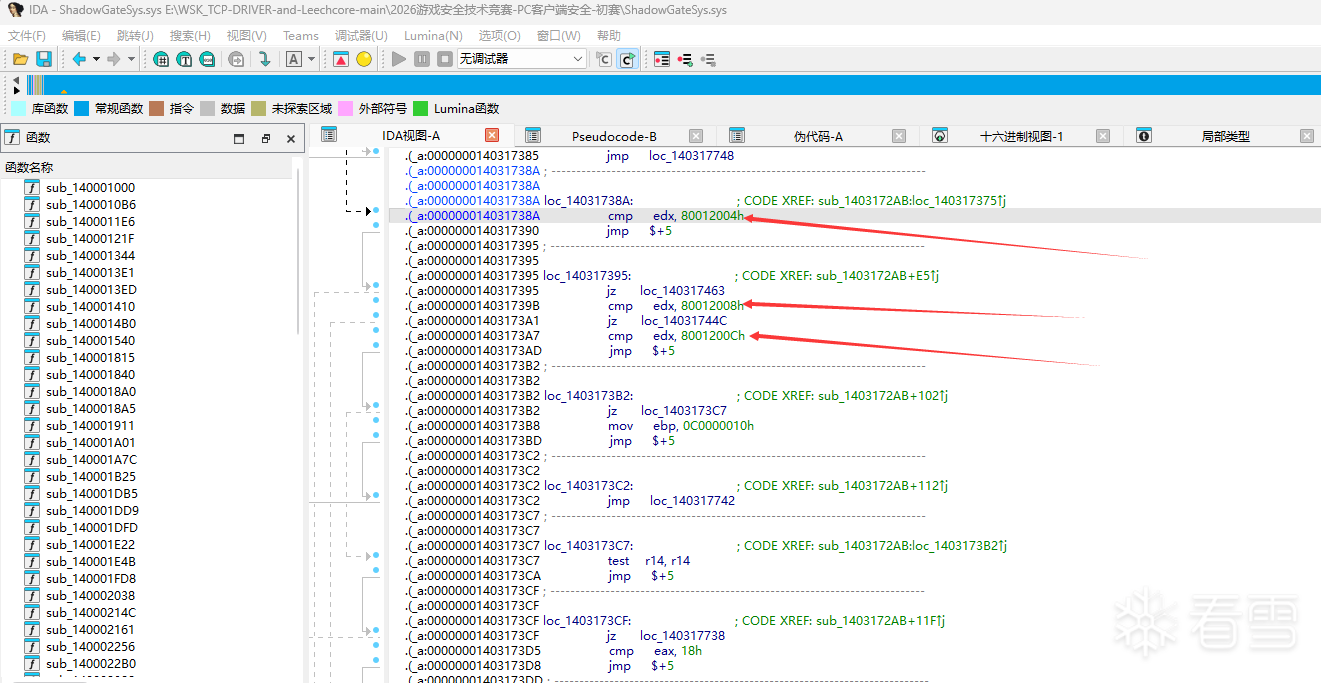This screenshot has width=1321, height=683.
Task: Expand the text search 'A' dropdown arrow
Action: point(311,59)
